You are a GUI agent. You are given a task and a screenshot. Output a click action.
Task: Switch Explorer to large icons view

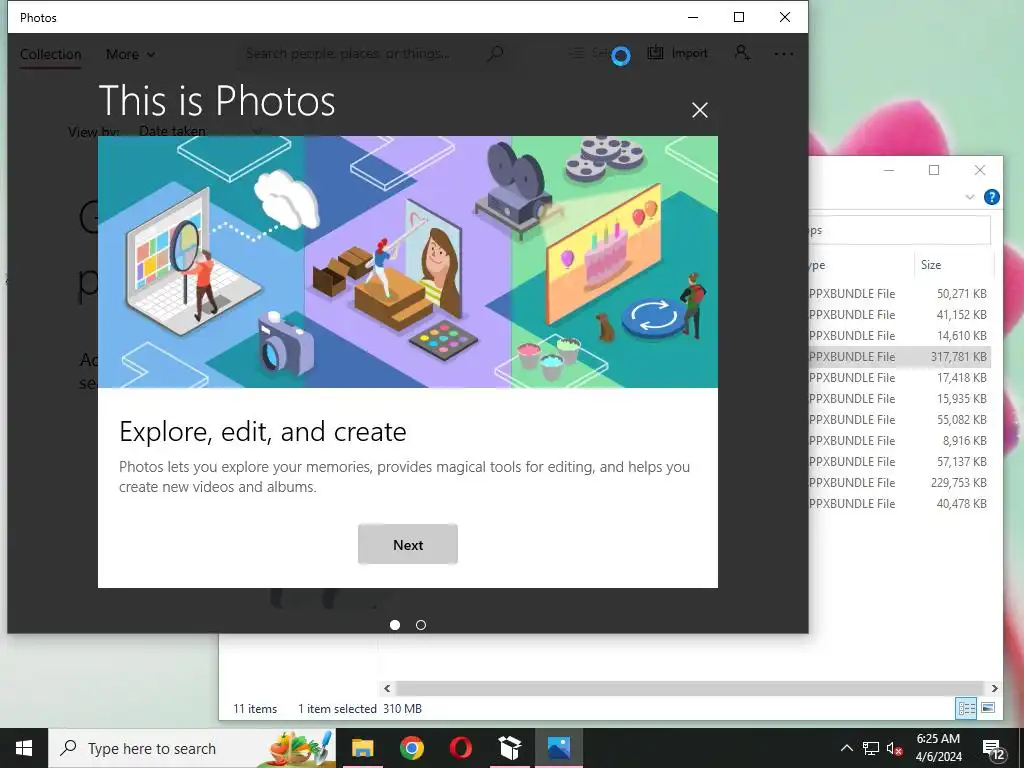coord(987,708)
